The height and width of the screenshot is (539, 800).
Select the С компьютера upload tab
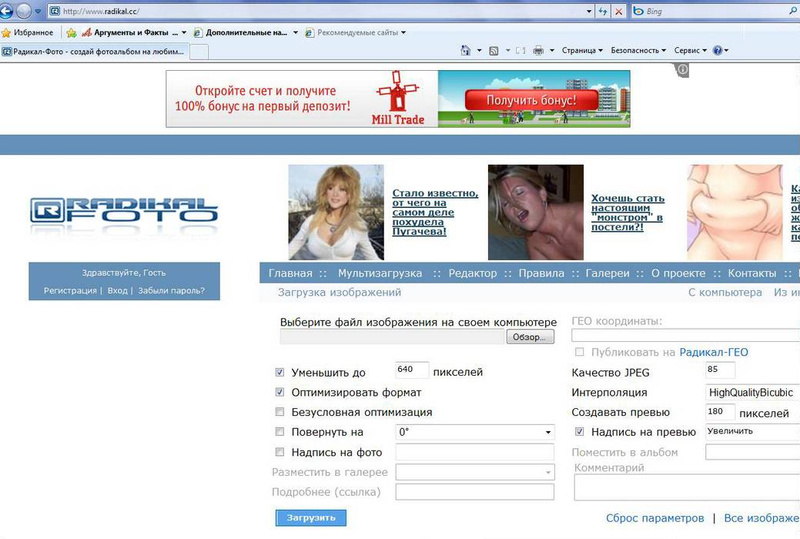point(725,292)
